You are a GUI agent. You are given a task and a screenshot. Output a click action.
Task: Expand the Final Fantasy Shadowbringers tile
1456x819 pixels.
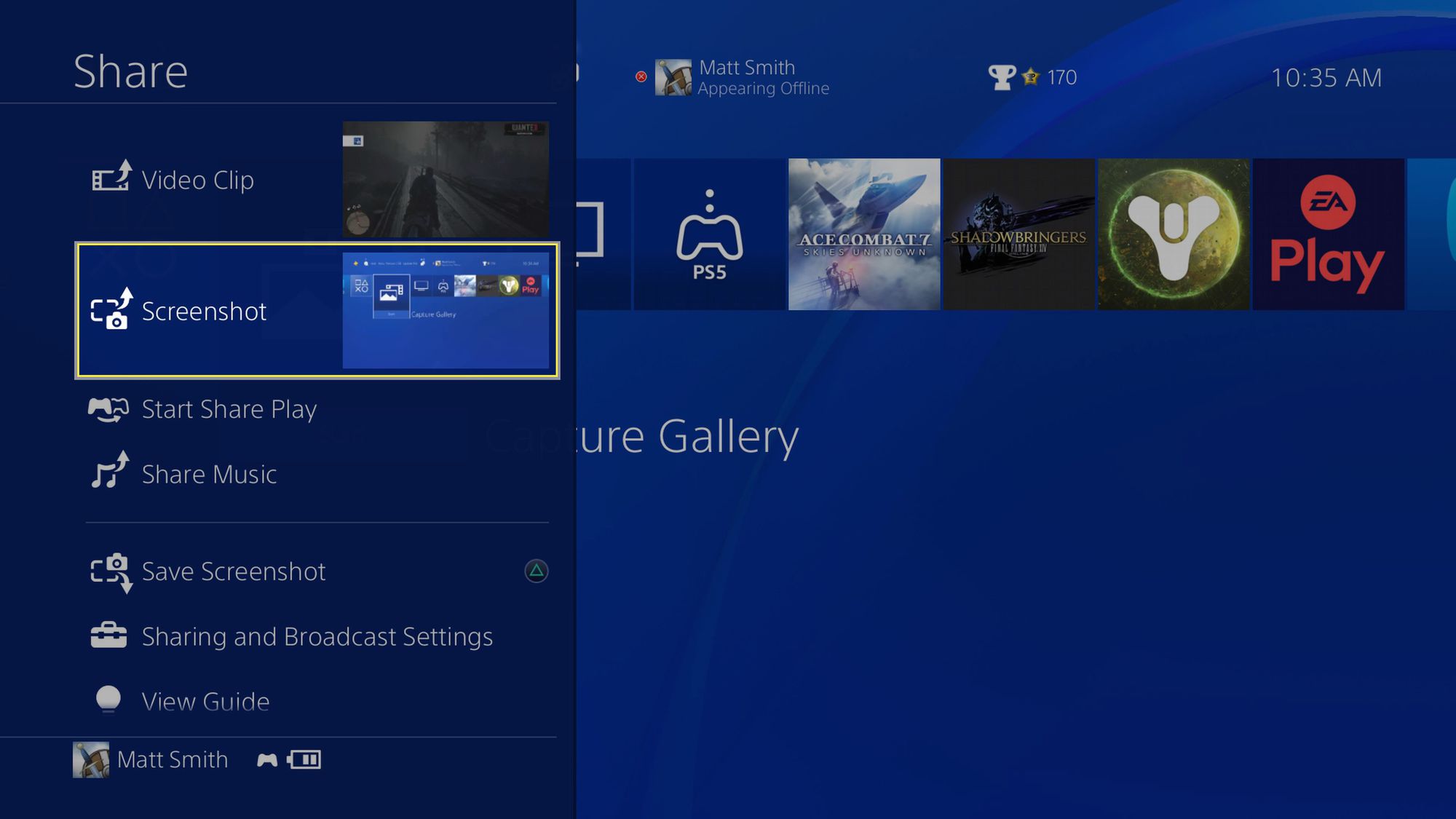pyautogui.click(x=1017, y=234)
